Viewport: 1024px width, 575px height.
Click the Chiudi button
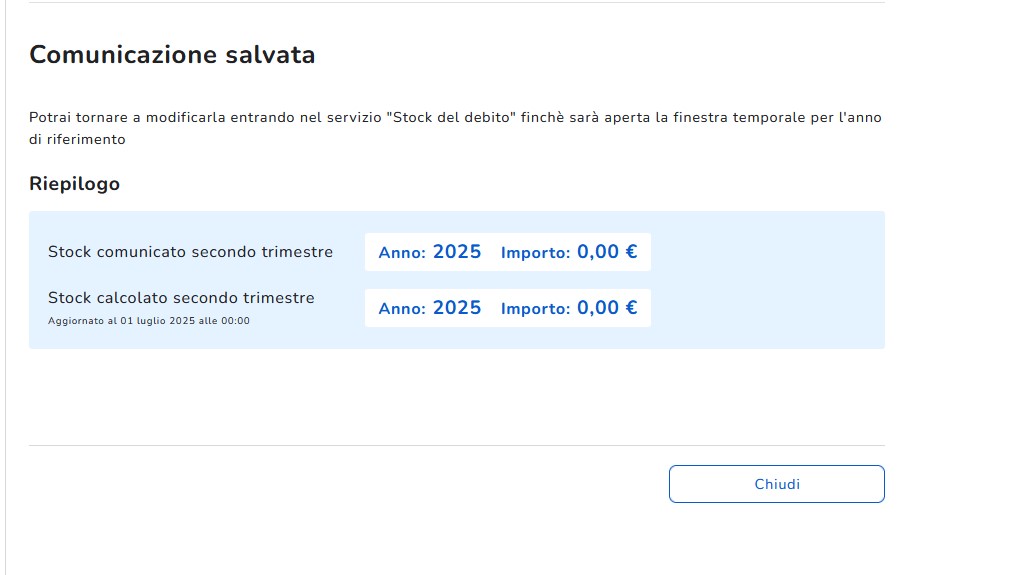tap(776, 484)
